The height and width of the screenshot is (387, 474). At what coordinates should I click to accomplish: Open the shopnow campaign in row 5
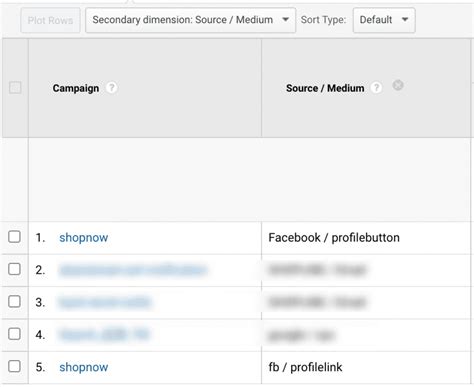point(84,367)
